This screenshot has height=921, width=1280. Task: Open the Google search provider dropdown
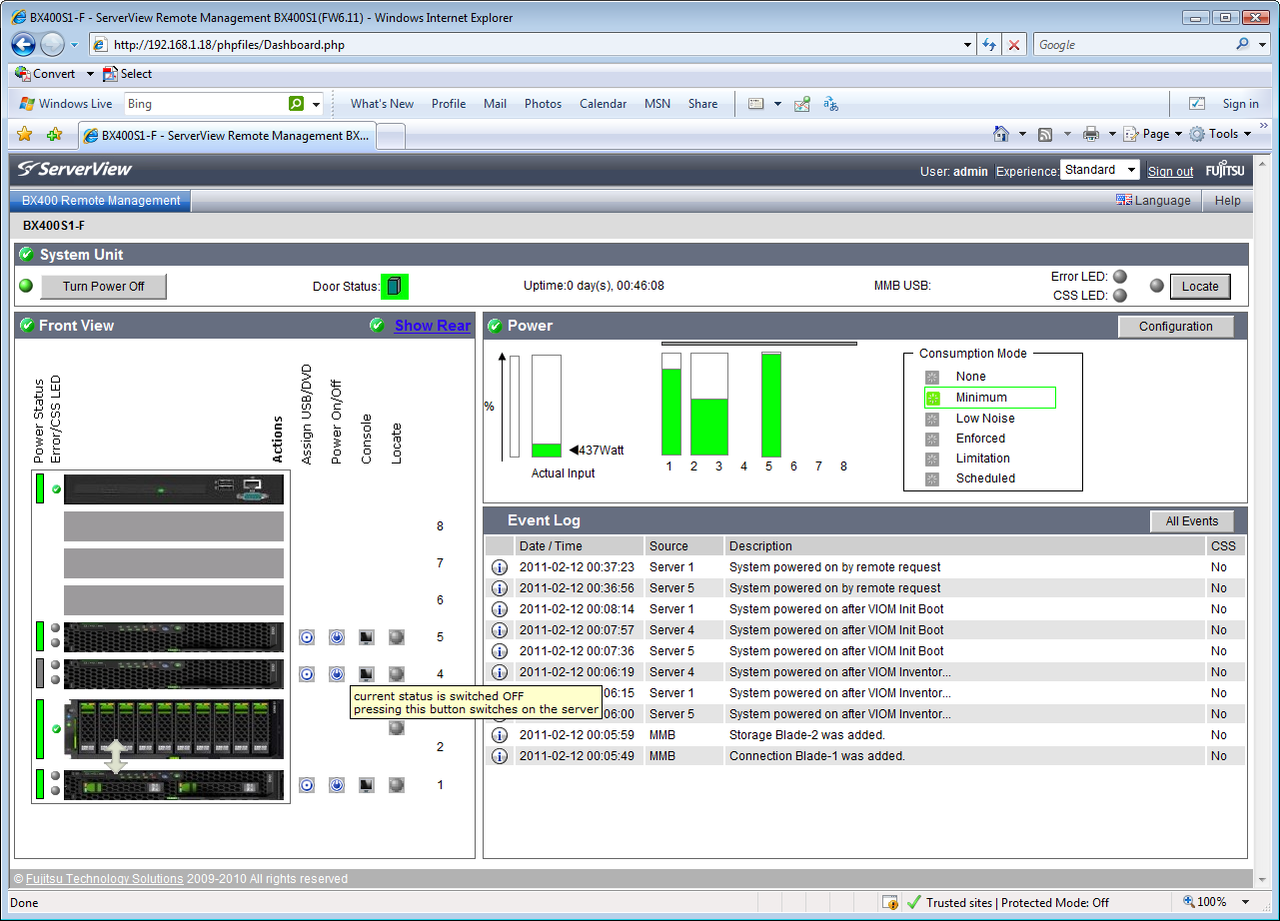pos(1262,45)
